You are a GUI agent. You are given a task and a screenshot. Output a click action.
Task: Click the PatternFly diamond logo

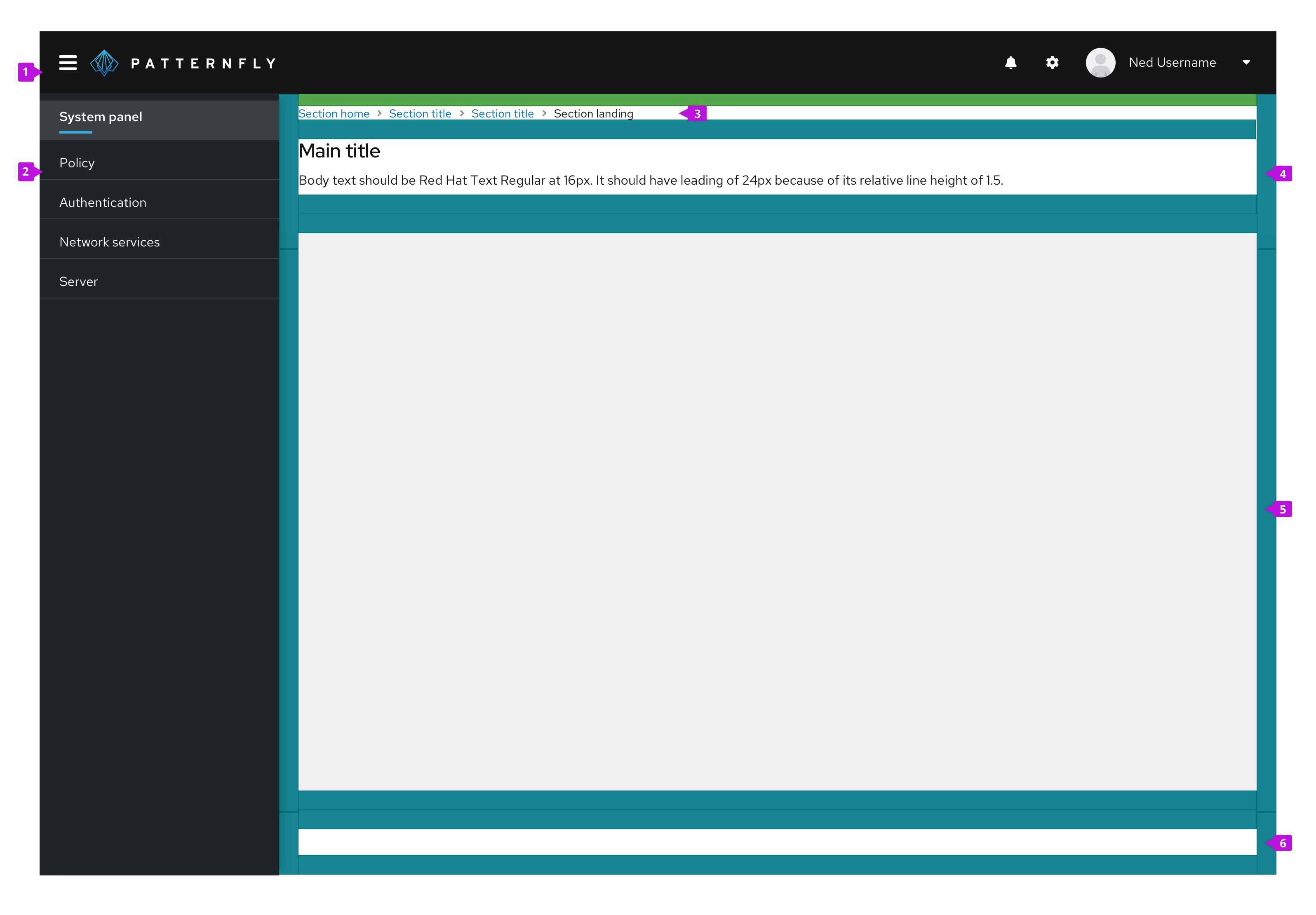click(x=104, y=63)
